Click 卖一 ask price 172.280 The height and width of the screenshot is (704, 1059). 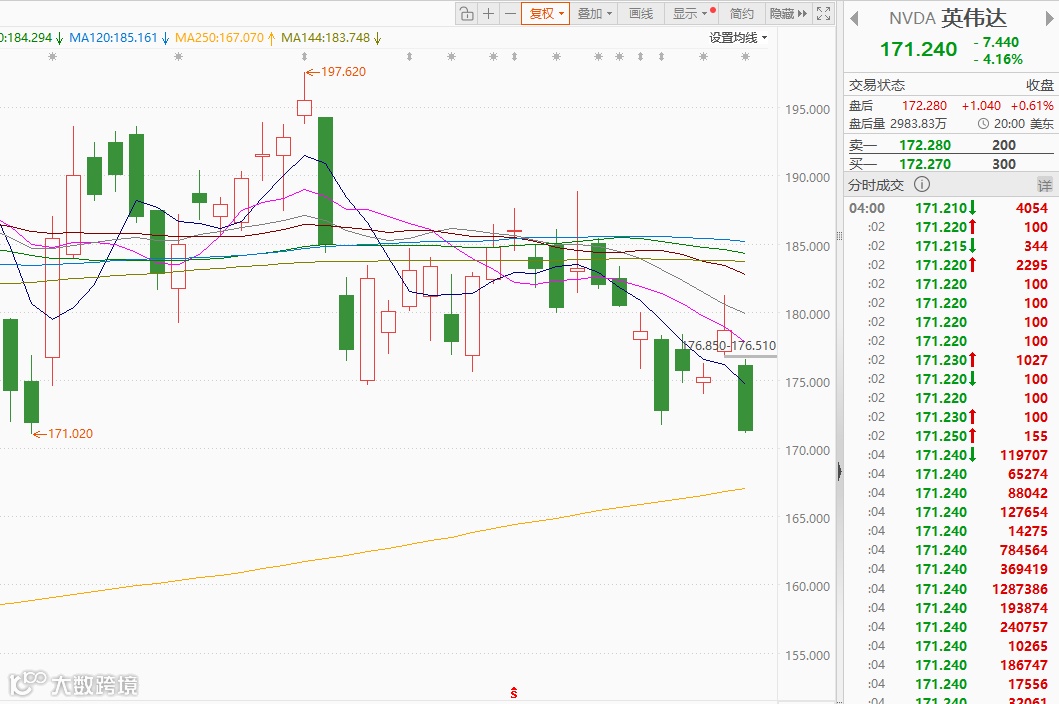[x=925, y=145]
